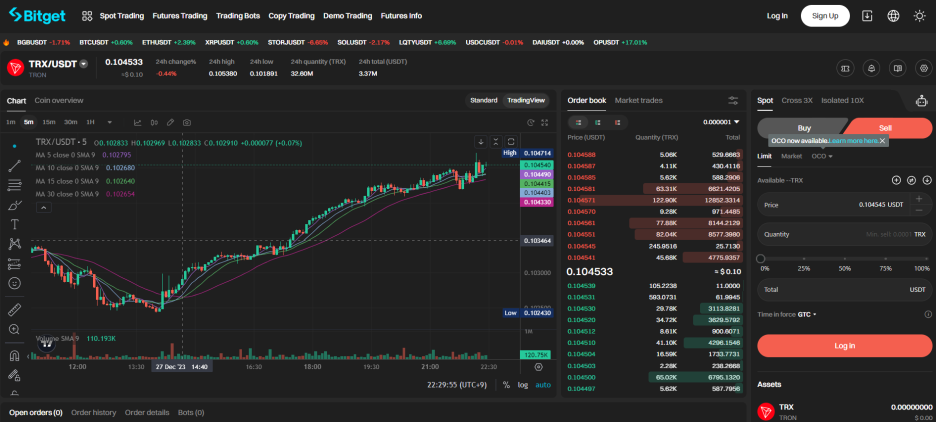Viewport: 936px width, 422px height.
Task: Collapse the indicator legend chevron
Action: (45, 208)
